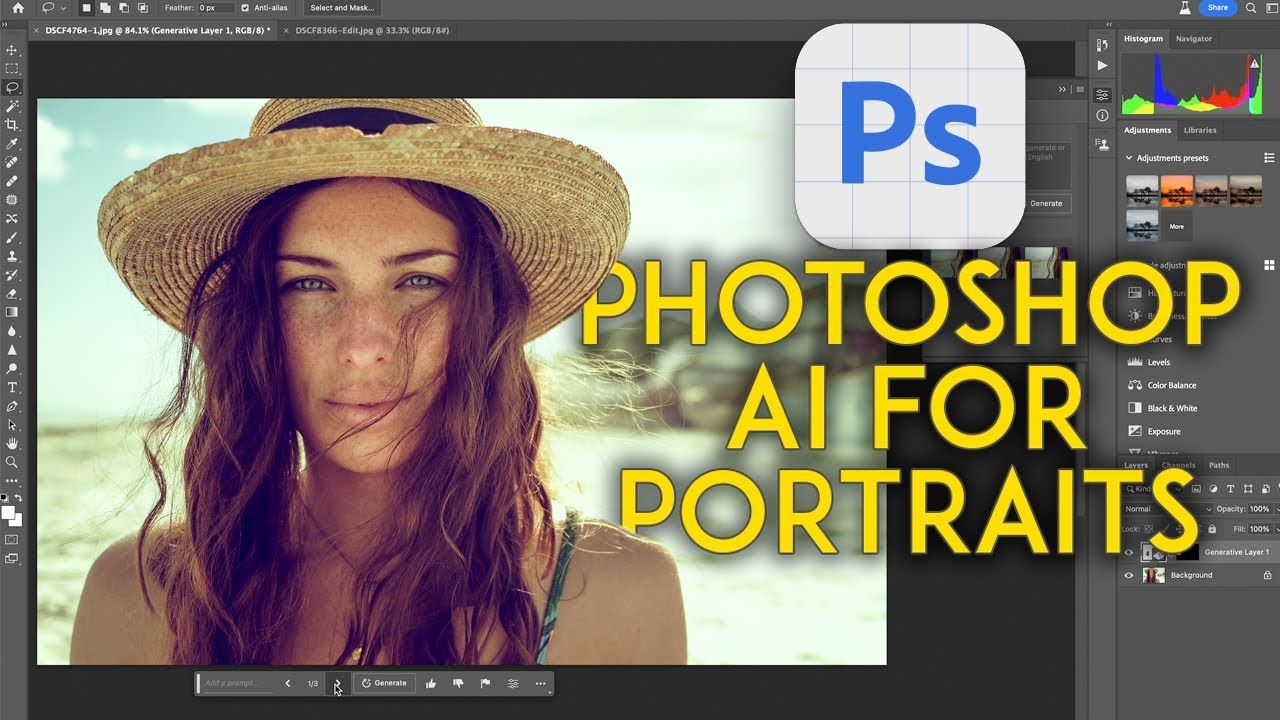Collapse the Adjustments presets section
Image resolution: width=1280 pixels, height=720 pixels.
1129,157
